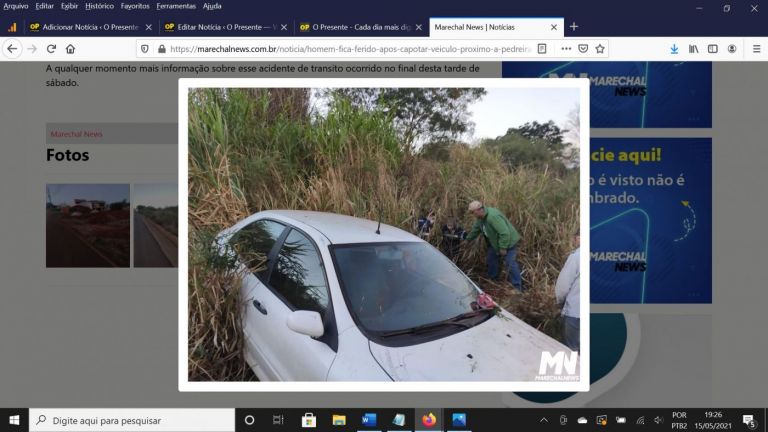Open Cortana from the taskbar
Screen dimensions: 768x432
[249, 420]
